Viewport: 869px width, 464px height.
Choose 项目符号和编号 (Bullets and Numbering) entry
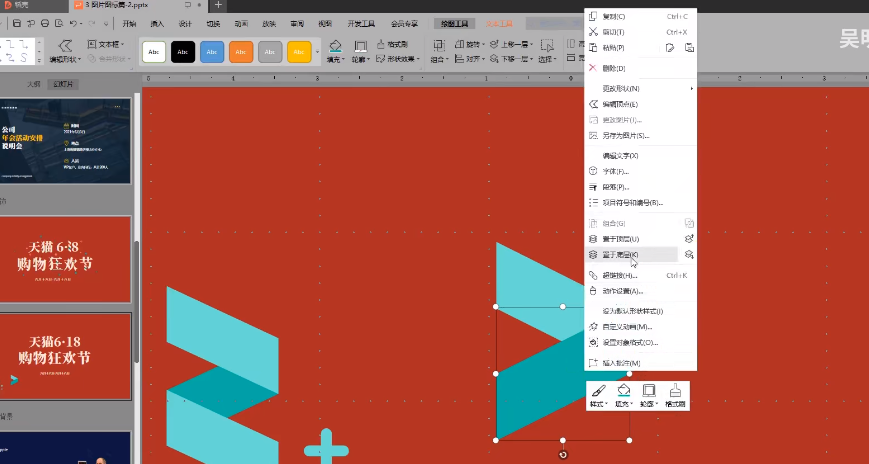coord(641,203)
